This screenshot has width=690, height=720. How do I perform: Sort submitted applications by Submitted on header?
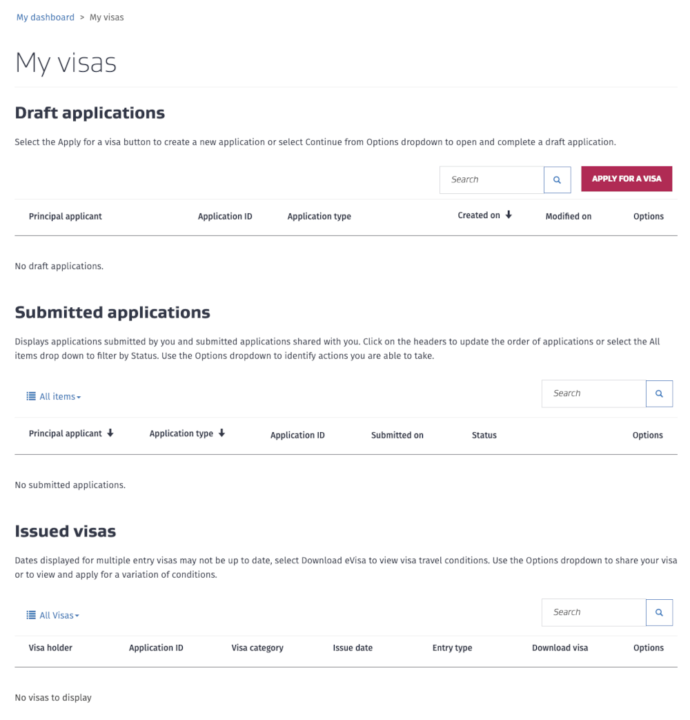pos(397,435)
